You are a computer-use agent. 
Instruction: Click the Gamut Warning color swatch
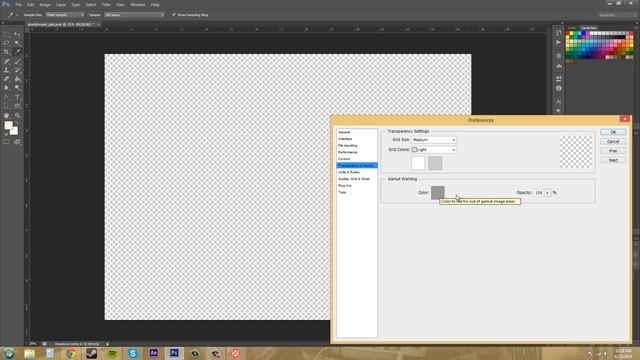click(x=438, y=193)
